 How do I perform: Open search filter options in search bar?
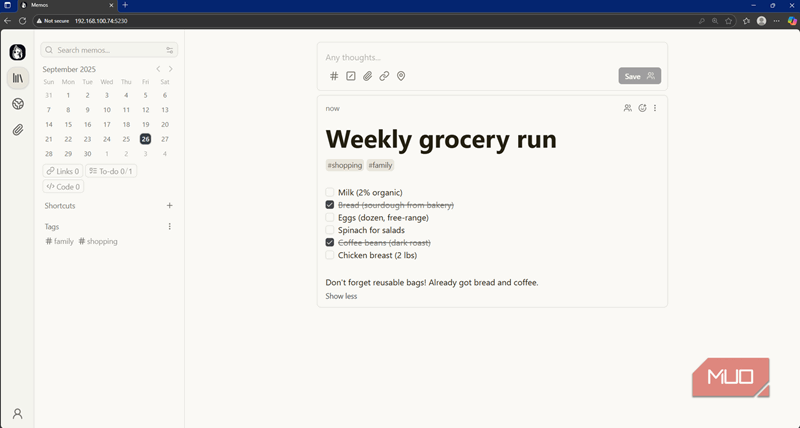(x=170, y=50)
